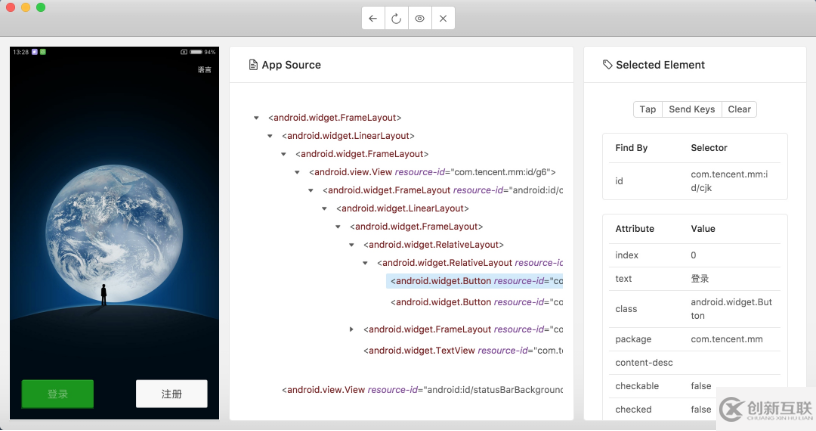Click the index attribute row
The image size is (816, 431).
(x=695, y=256)
